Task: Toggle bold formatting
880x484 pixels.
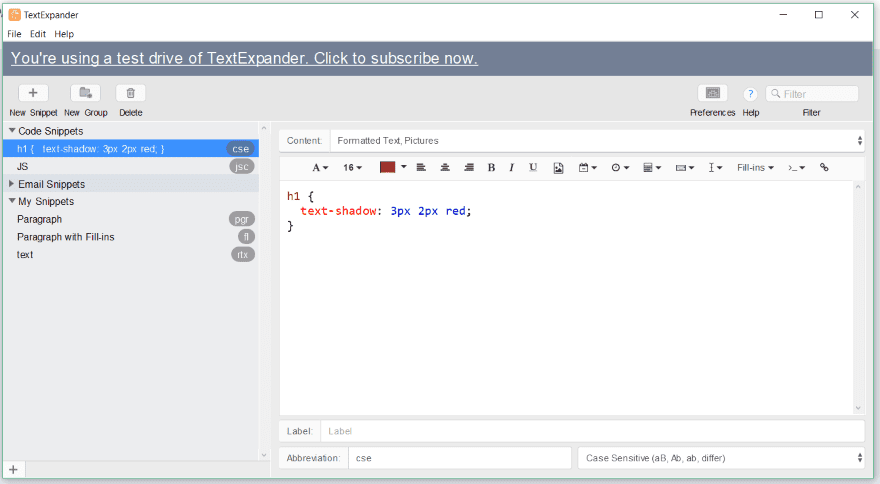Action: point(491,168)
